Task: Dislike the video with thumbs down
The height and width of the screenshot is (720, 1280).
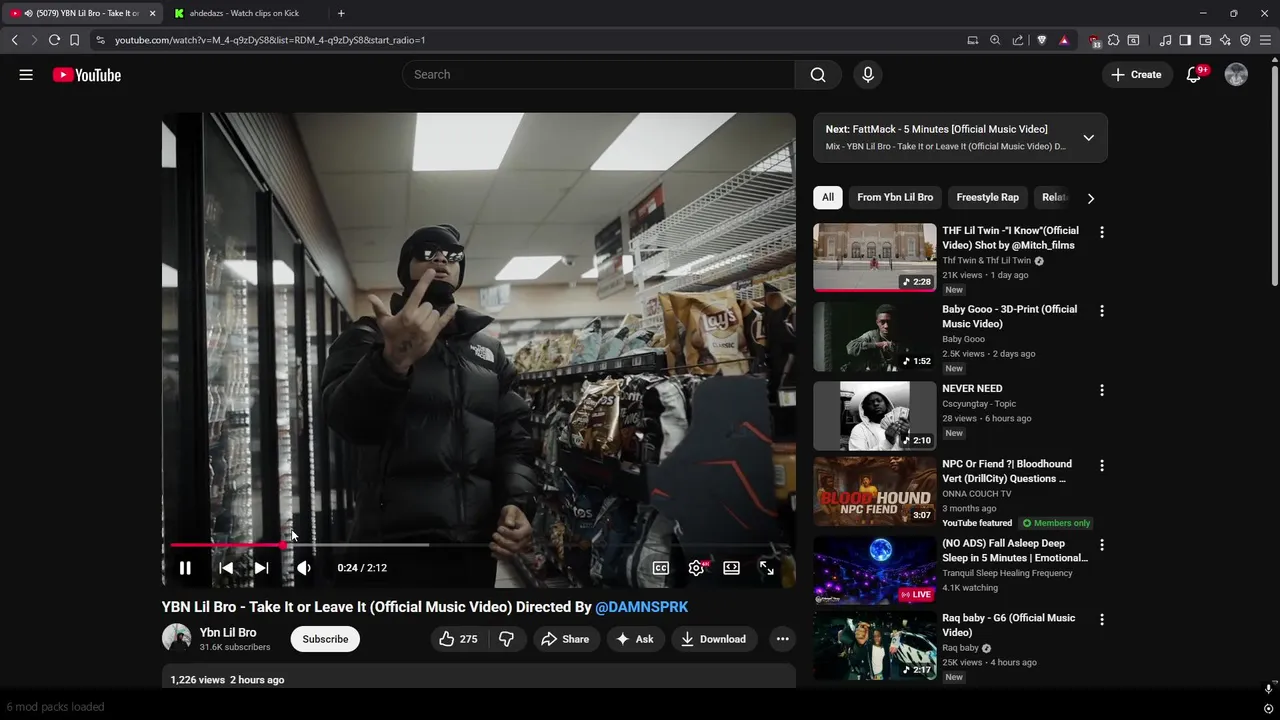Action: coord(507,639)
